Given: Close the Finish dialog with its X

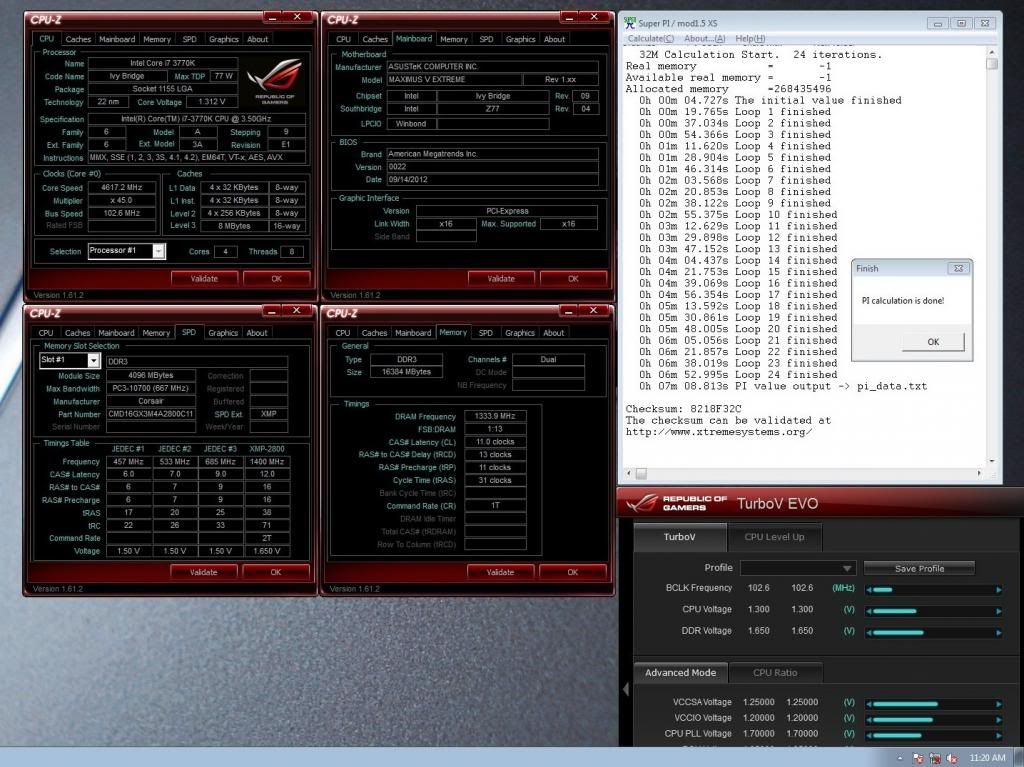Looking at the screenshot, I should (958, 268).
